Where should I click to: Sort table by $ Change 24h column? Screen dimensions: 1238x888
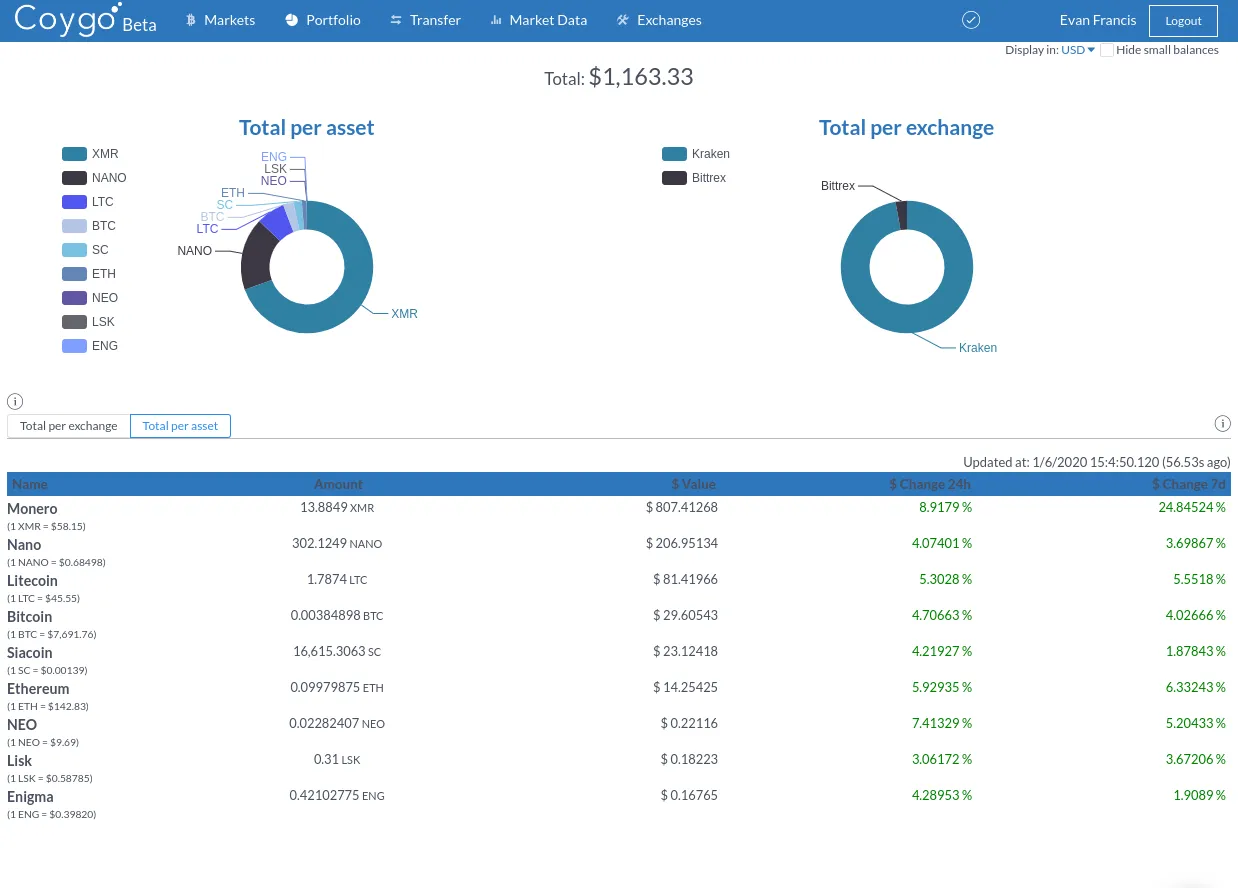point(930,484)
